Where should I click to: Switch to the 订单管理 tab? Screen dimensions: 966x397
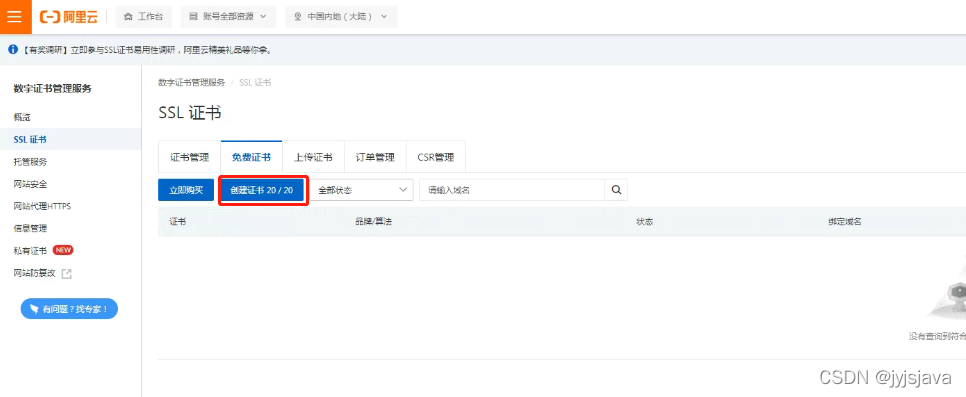[375, 157]
